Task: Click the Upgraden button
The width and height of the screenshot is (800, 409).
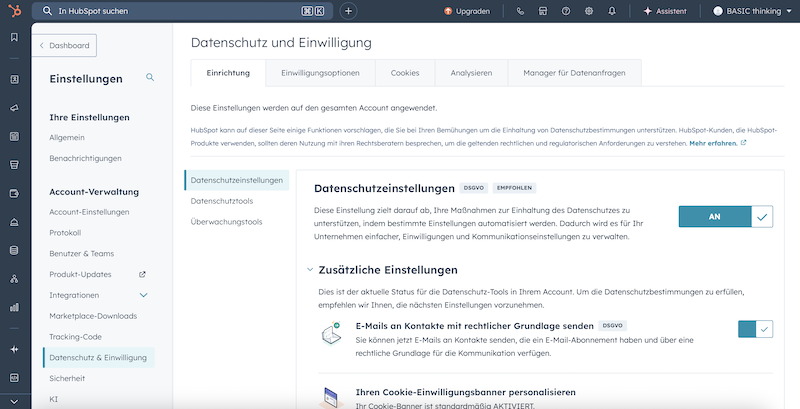Action: point(467,11)
